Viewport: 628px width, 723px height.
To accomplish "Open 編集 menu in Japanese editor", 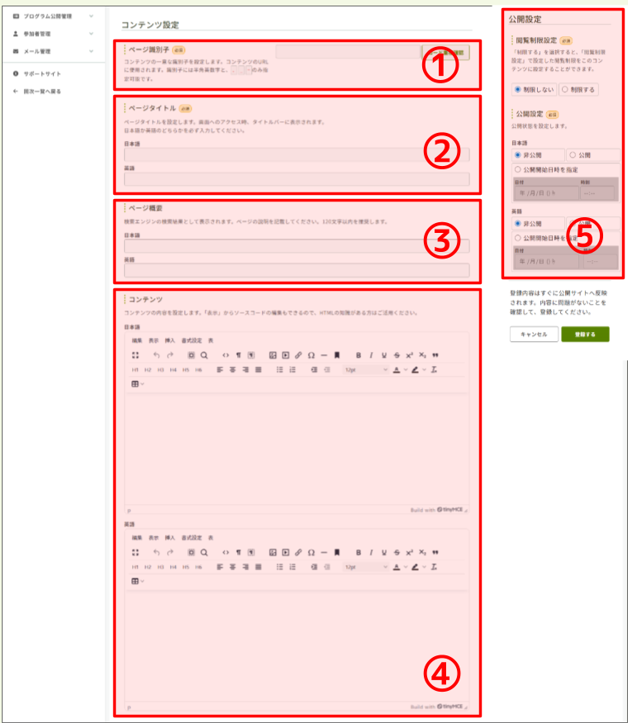I will tap(137, 340).
